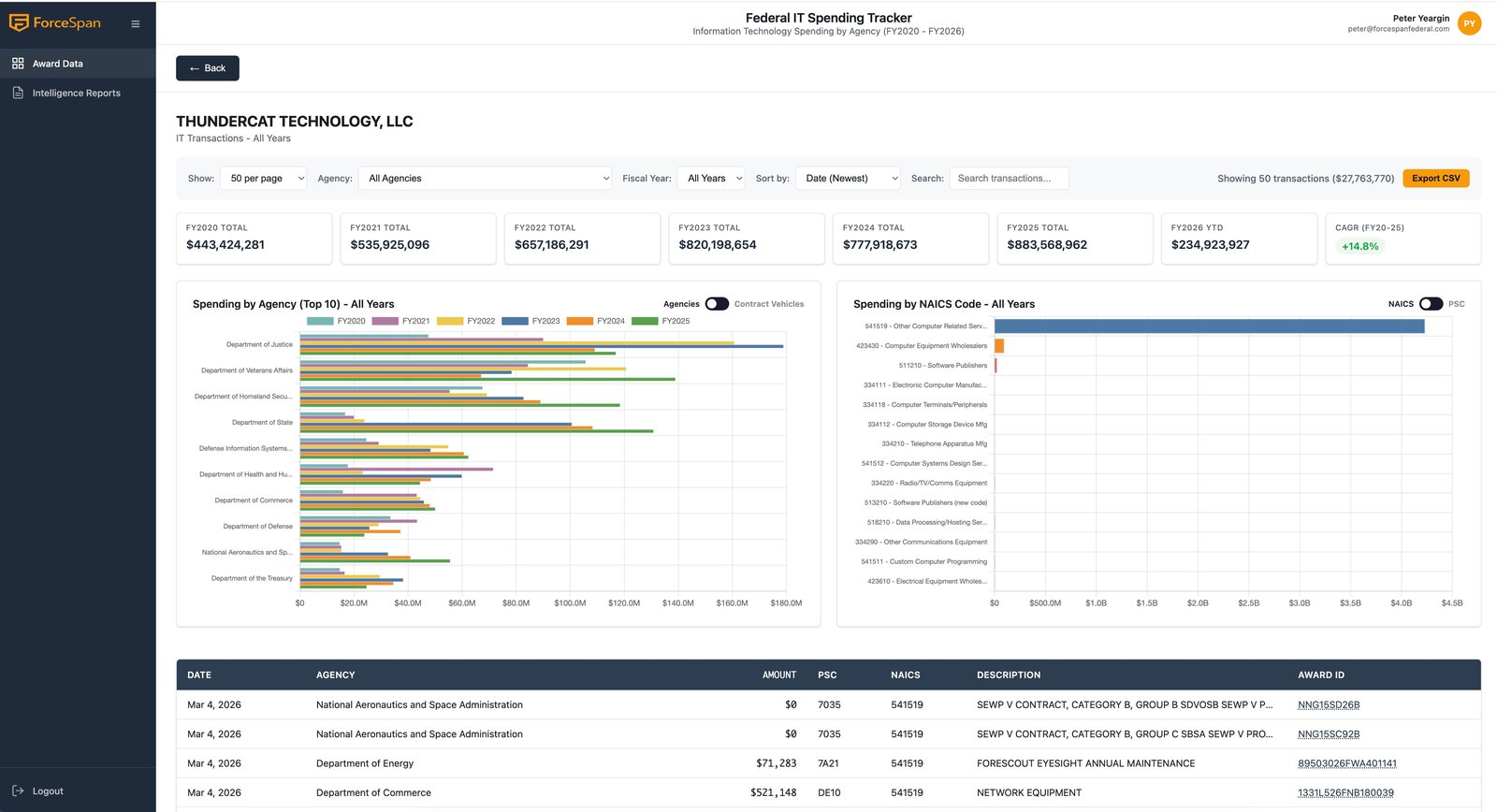Click the Department of State axis label
The height and width of the screenshot is (812, 1497).
[x=262, y=422]
